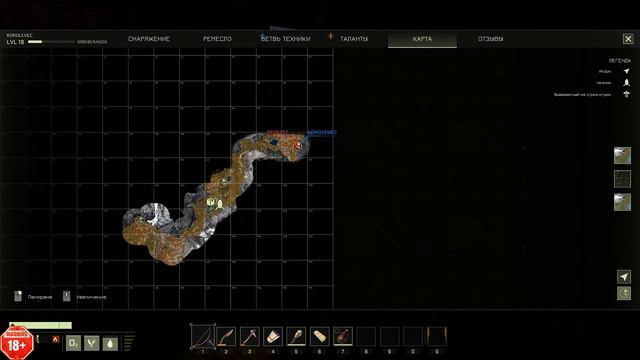The height and width of the screenshot is (360, 640).
Task: Close the map menu with X
Action: [x=628, y=39]
